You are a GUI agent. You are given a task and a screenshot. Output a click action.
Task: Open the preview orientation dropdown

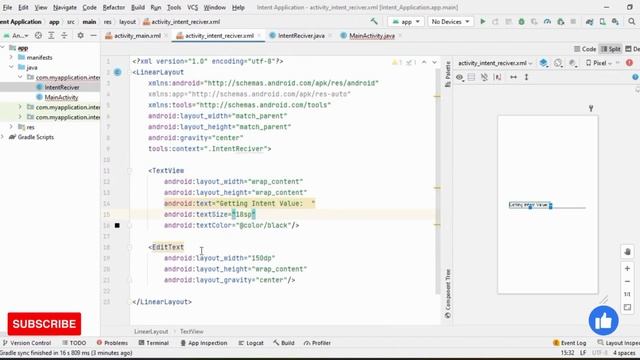click(x=558, y=63)
